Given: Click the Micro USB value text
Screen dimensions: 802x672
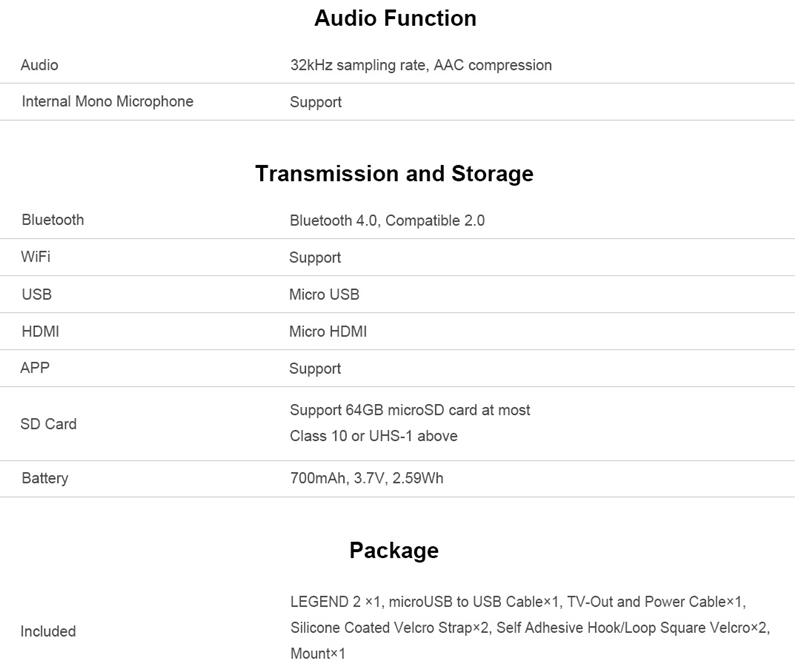Looking at the screenshot, I should pyautogui.click(x=324, y=294).
